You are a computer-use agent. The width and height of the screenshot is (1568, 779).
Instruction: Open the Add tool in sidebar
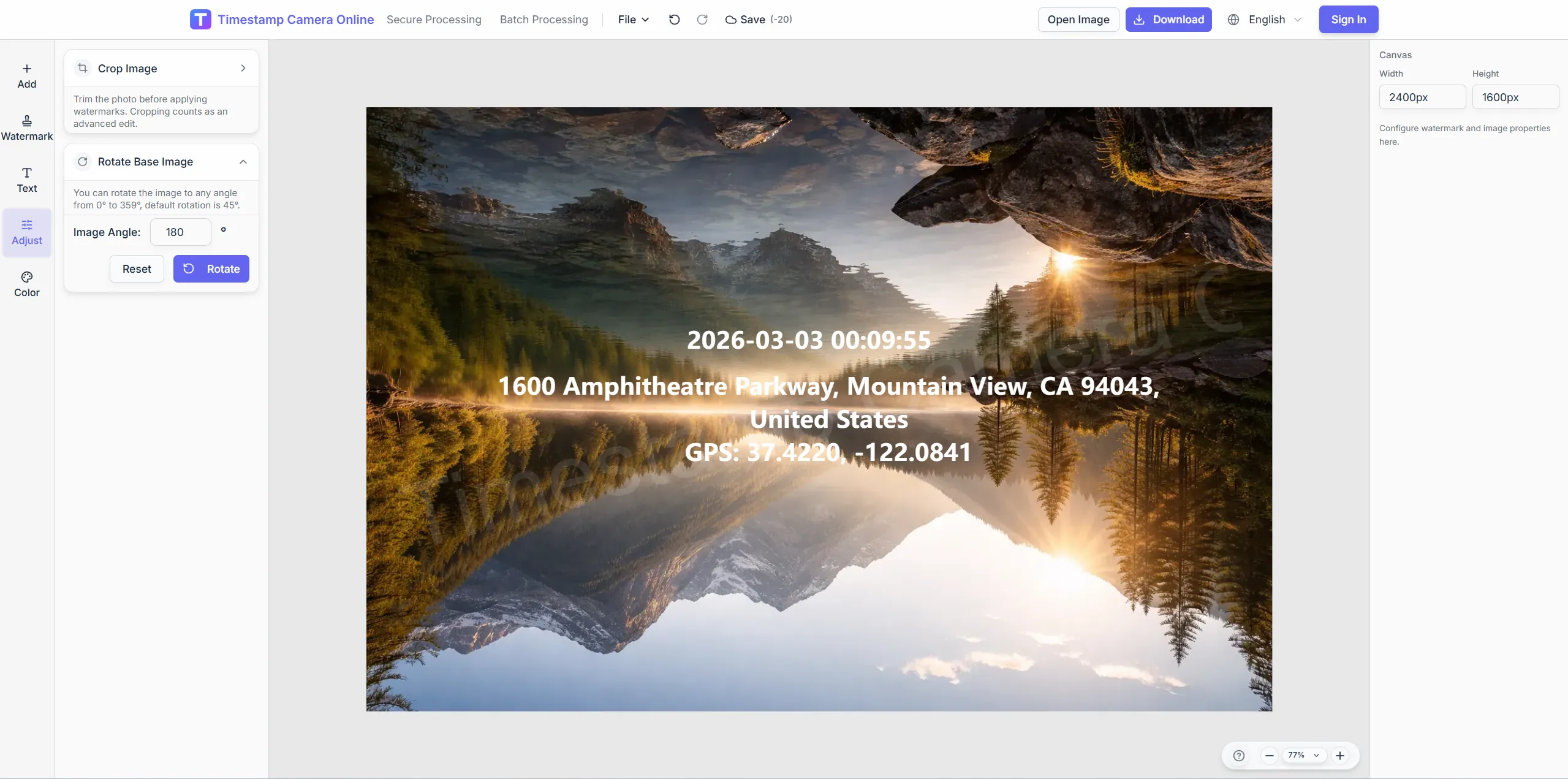coord(26,76)
